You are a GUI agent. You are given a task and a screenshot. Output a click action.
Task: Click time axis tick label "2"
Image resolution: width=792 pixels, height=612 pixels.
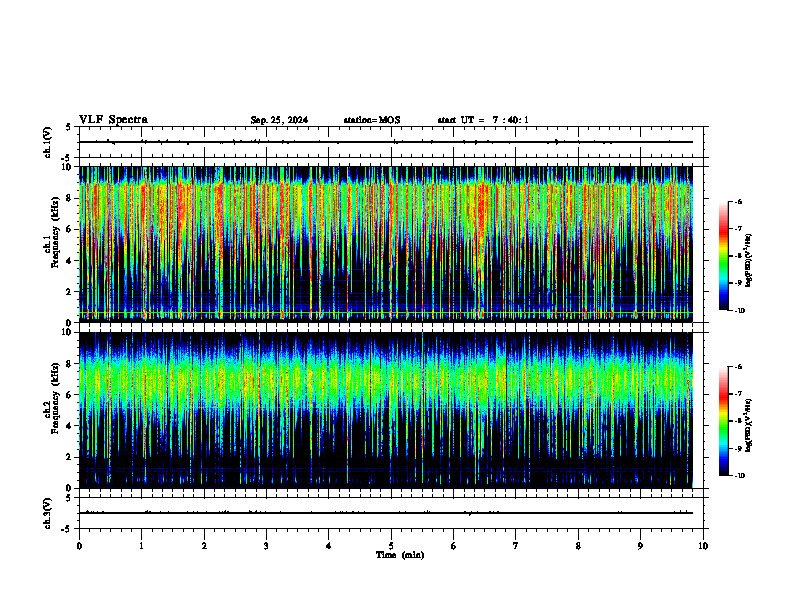pos(204,546)
